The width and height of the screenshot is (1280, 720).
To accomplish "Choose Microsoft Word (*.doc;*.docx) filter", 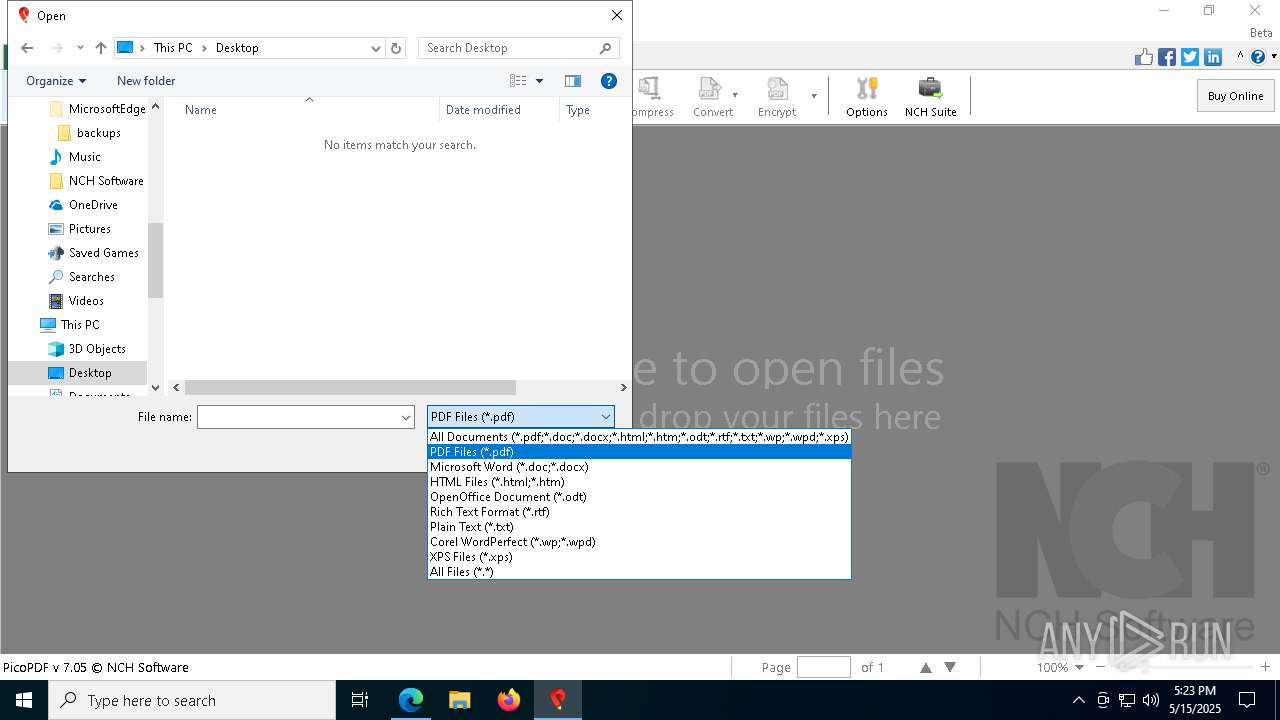I will [639, 467].
